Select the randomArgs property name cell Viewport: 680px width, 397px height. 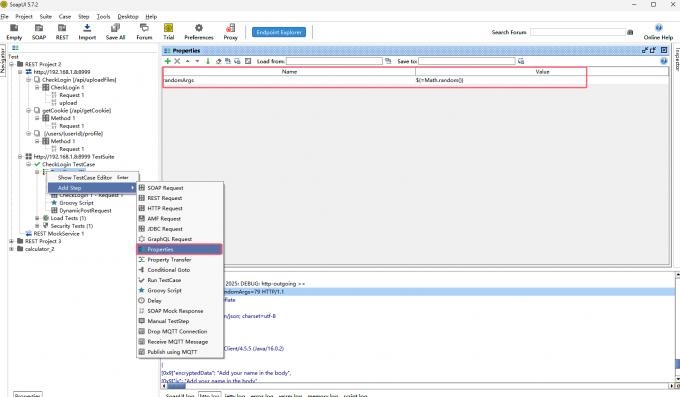[x=289, y=80]
